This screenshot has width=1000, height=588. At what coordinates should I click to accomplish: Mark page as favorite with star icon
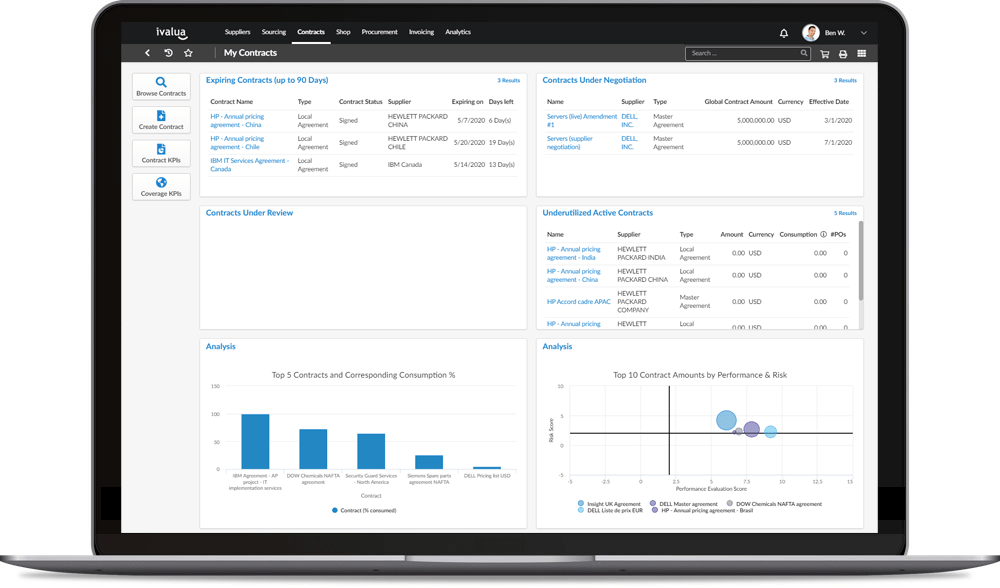click(188, 53)
